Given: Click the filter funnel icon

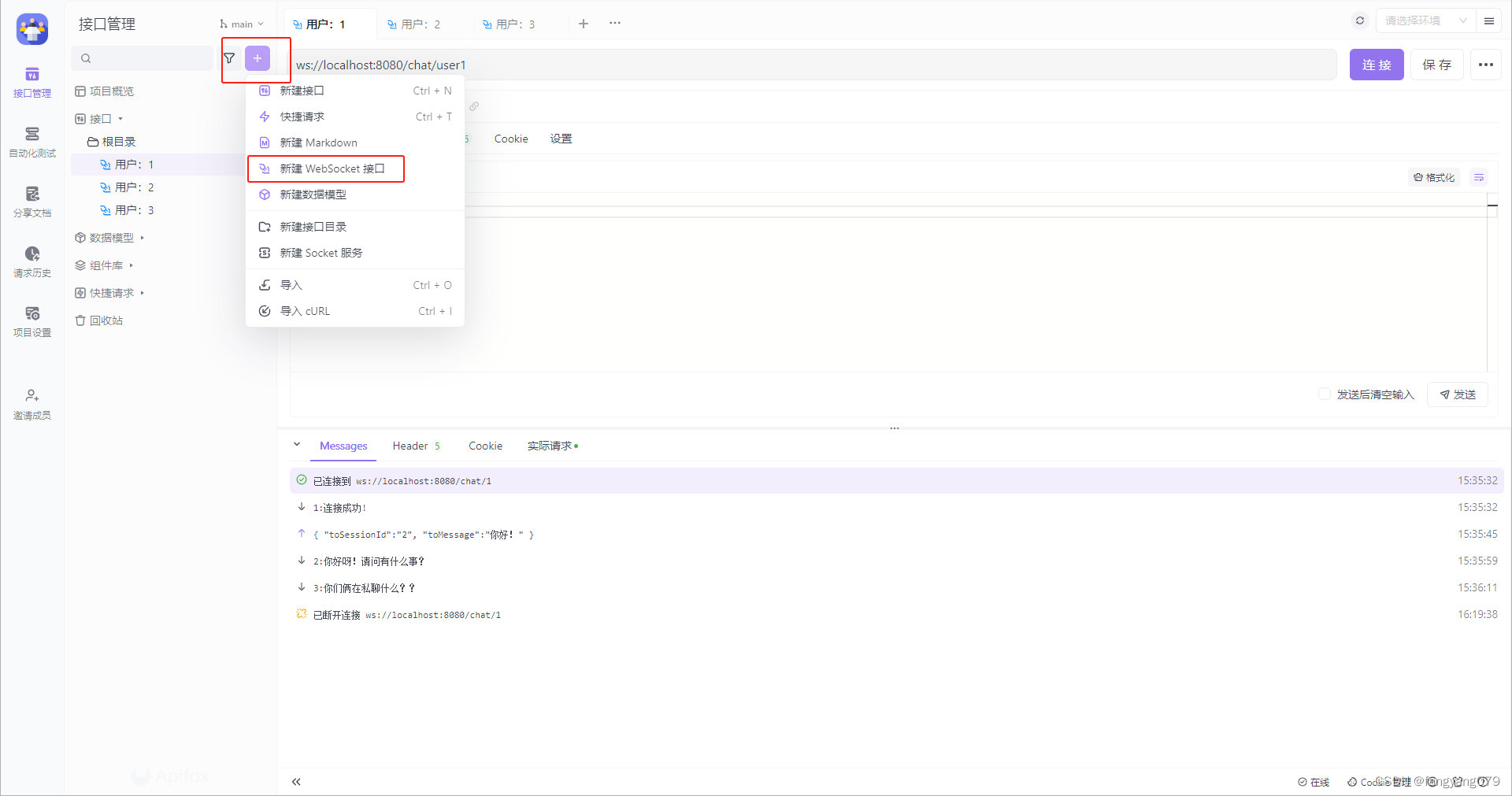Looking at the screenshot, I should tap(229, 58).
